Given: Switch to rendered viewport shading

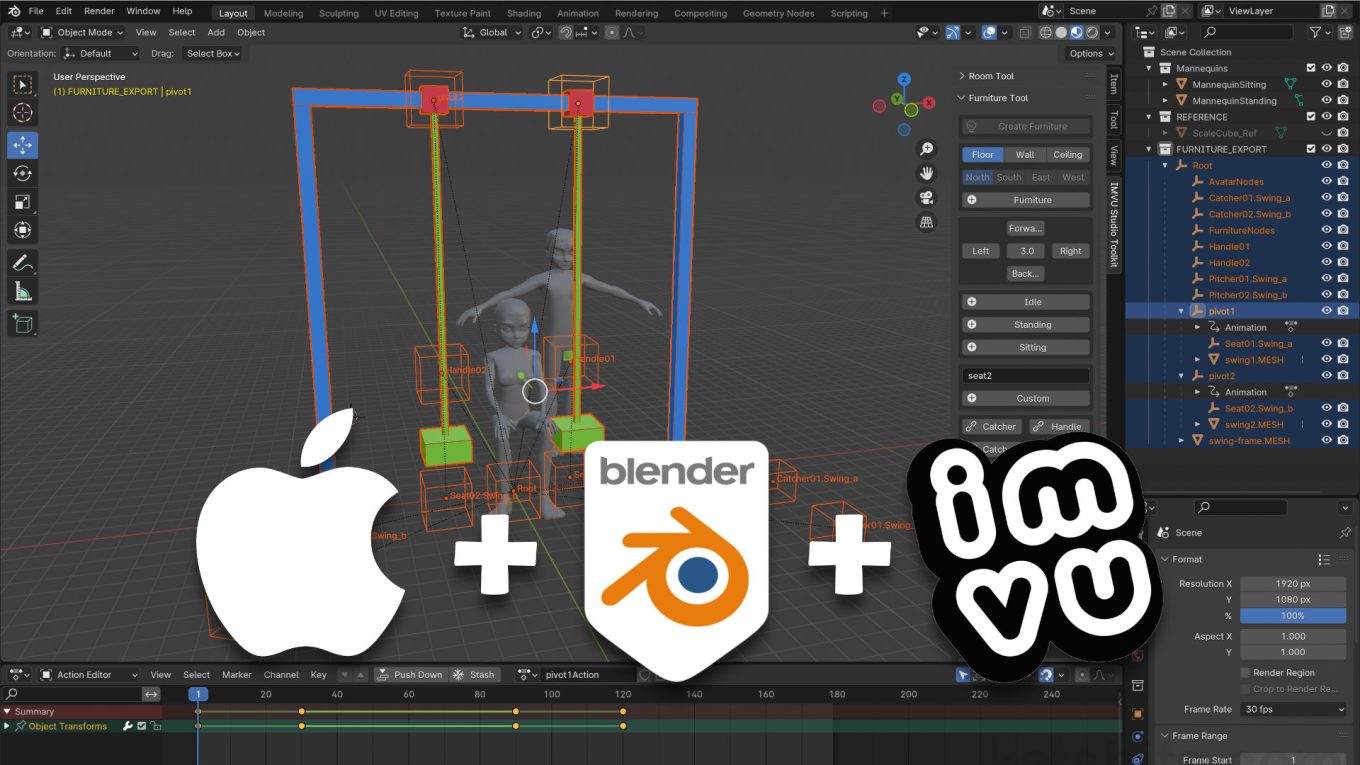Looking at the screenshot, I should coord(1092,32).
